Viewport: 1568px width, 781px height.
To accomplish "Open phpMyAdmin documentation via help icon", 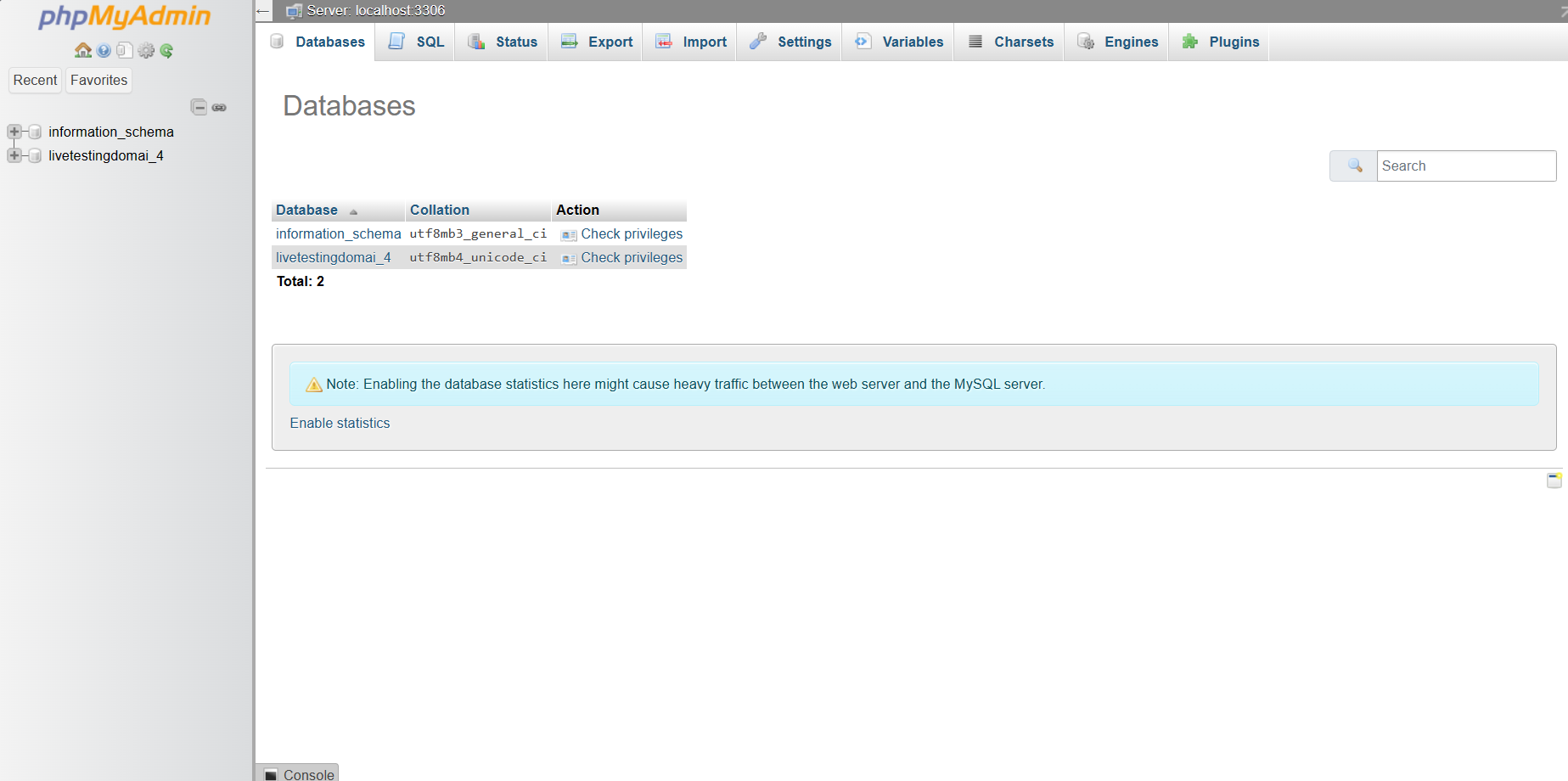I will tap(103, 50).
